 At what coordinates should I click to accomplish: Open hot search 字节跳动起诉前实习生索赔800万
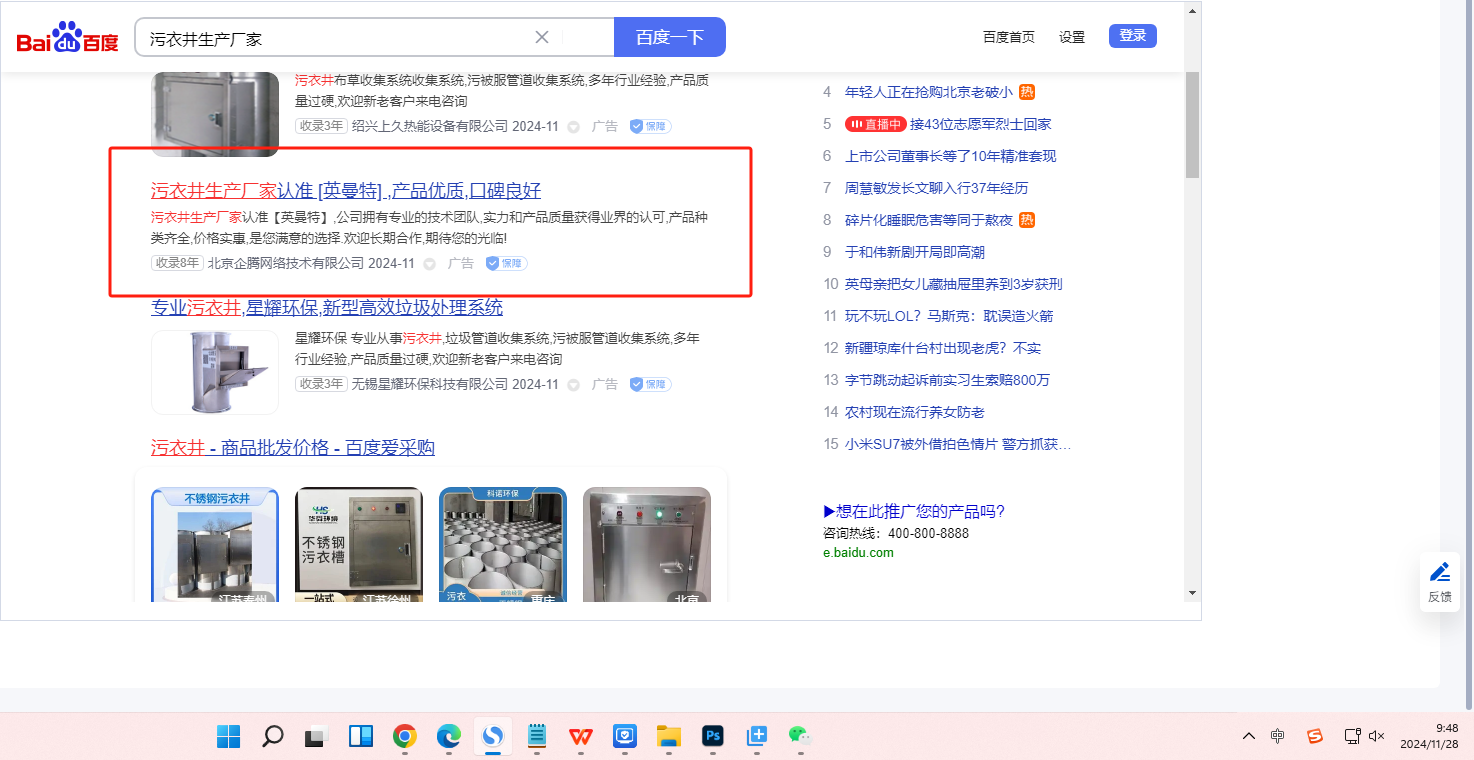click(947, 380)
